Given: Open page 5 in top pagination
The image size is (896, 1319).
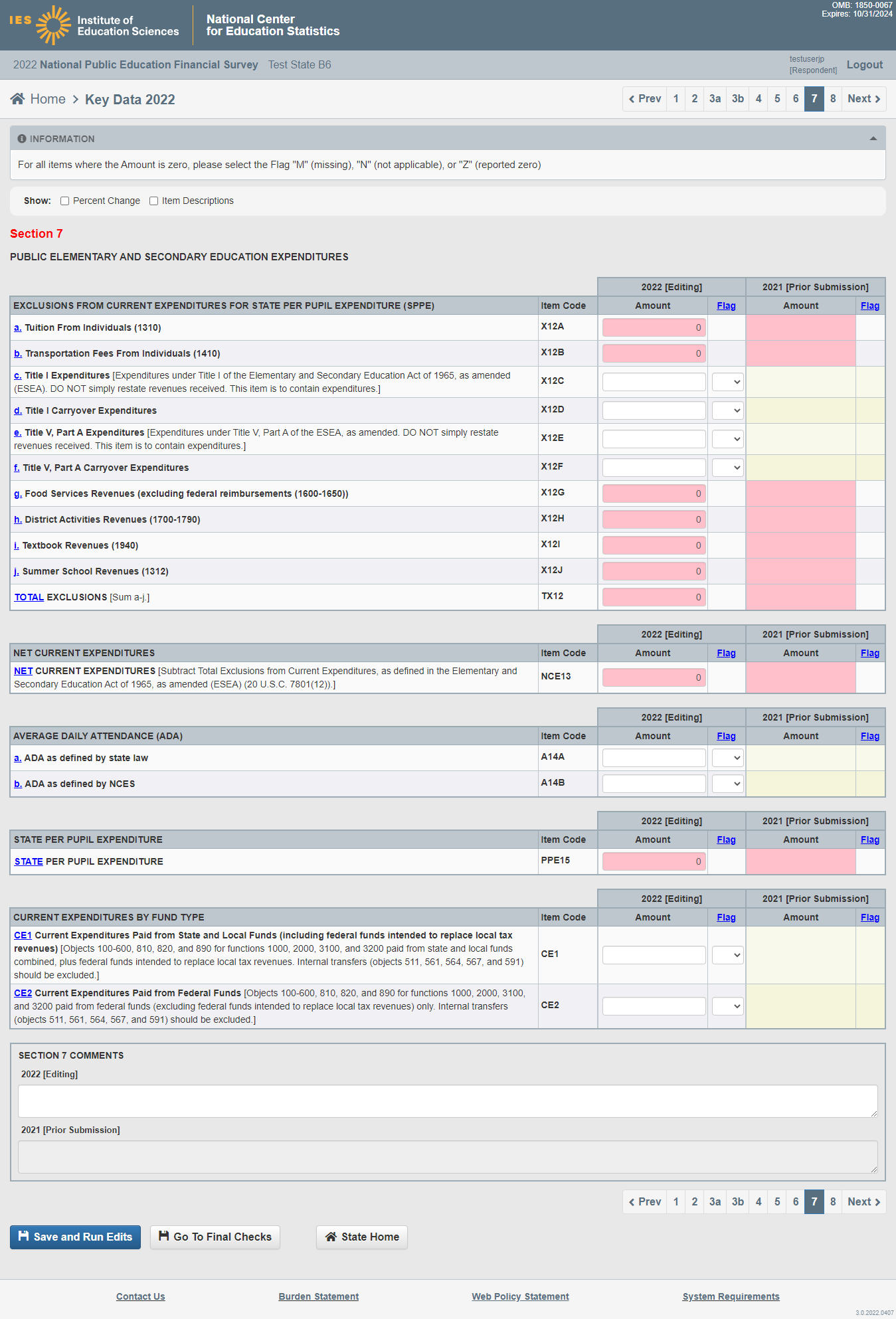Looking at the screenshot, I should pyautogui.click(x=777, y=99).
